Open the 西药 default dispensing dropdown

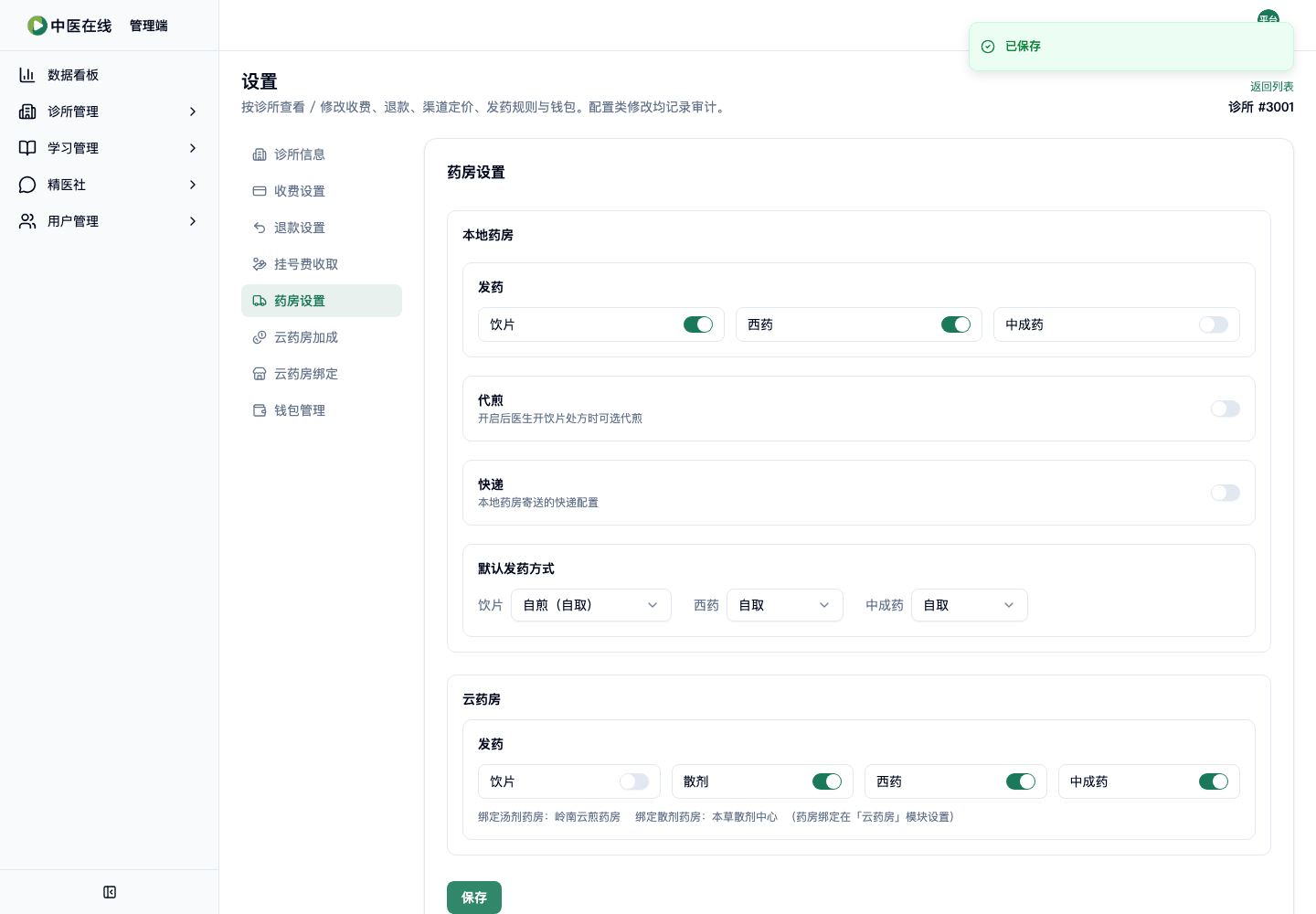(785, 605)
